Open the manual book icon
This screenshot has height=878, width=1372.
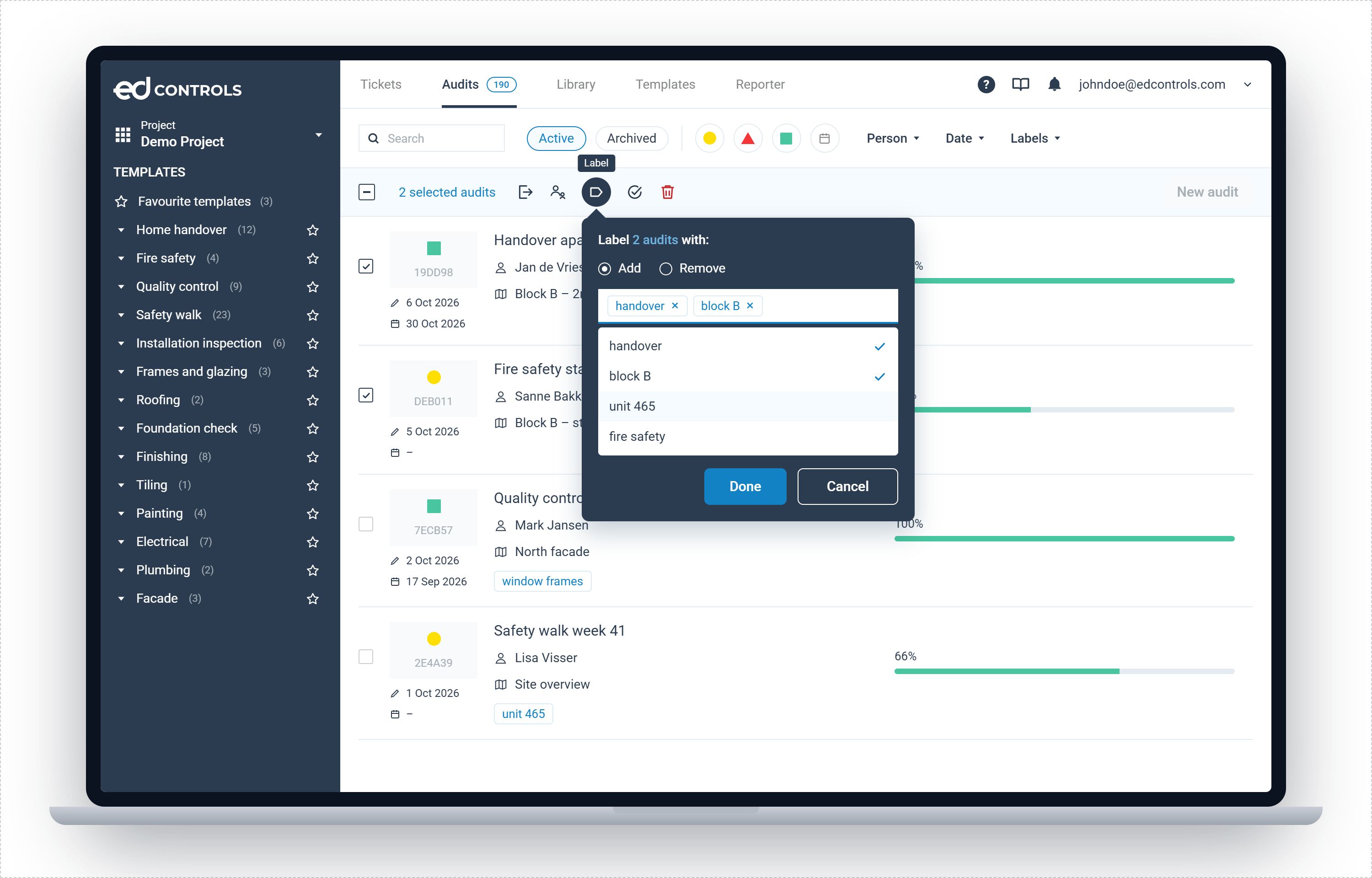[1020, 85]
